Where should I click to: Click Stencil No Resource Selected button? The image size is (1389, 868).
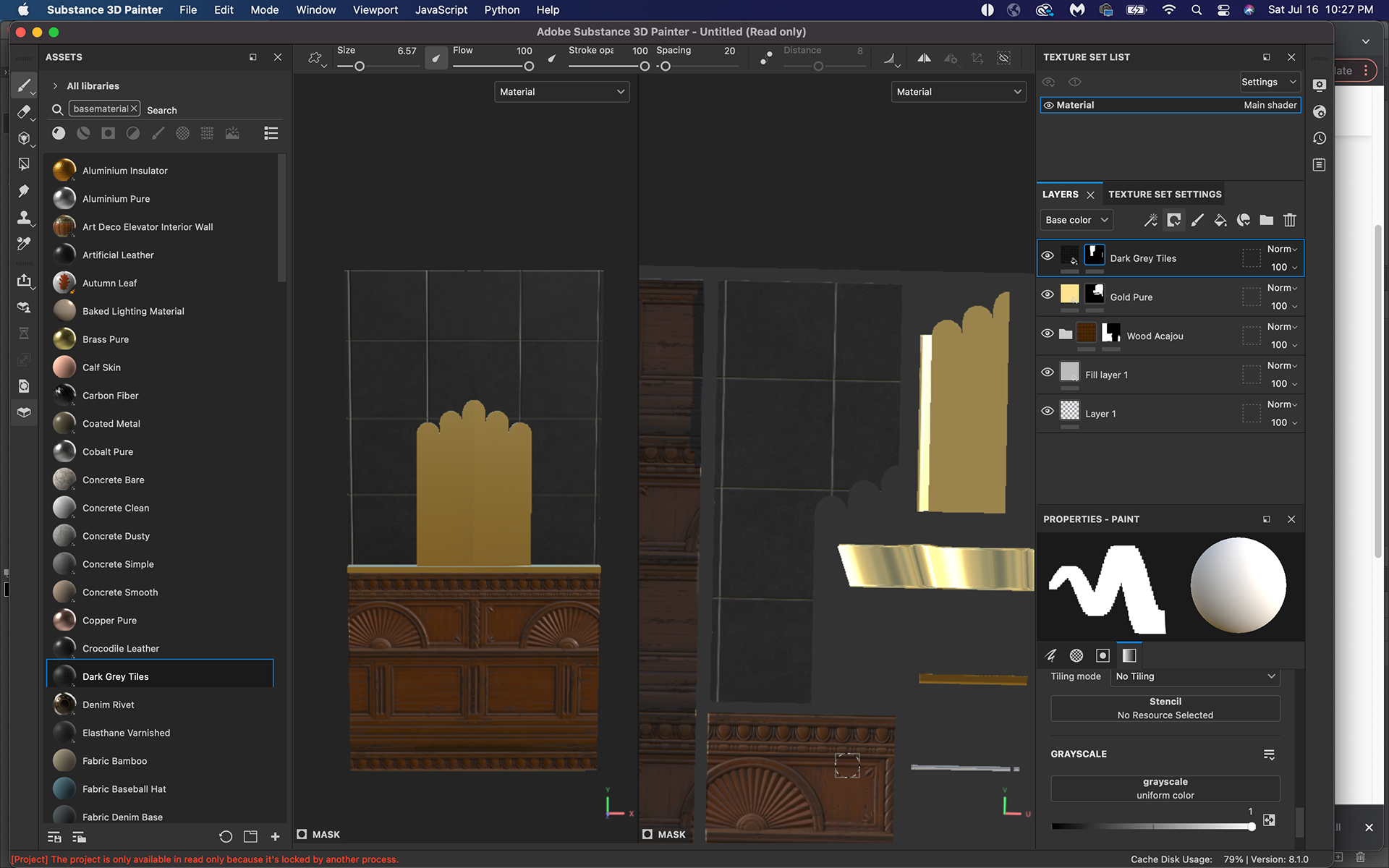pos(1165,708)
